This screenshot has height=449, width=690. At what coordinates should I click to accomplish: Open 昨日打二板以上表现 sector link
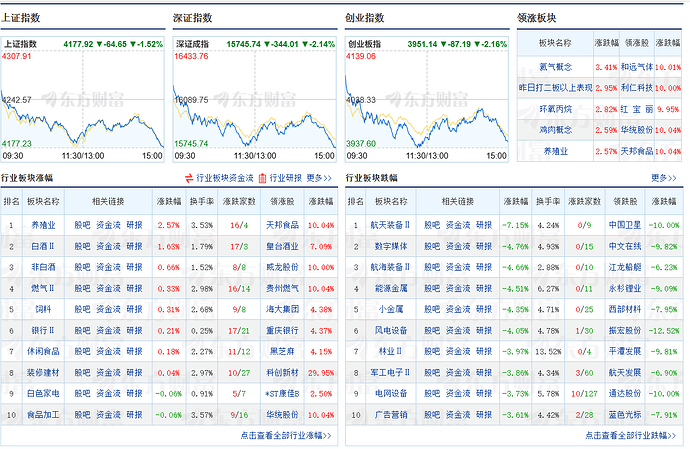(555, 88)
